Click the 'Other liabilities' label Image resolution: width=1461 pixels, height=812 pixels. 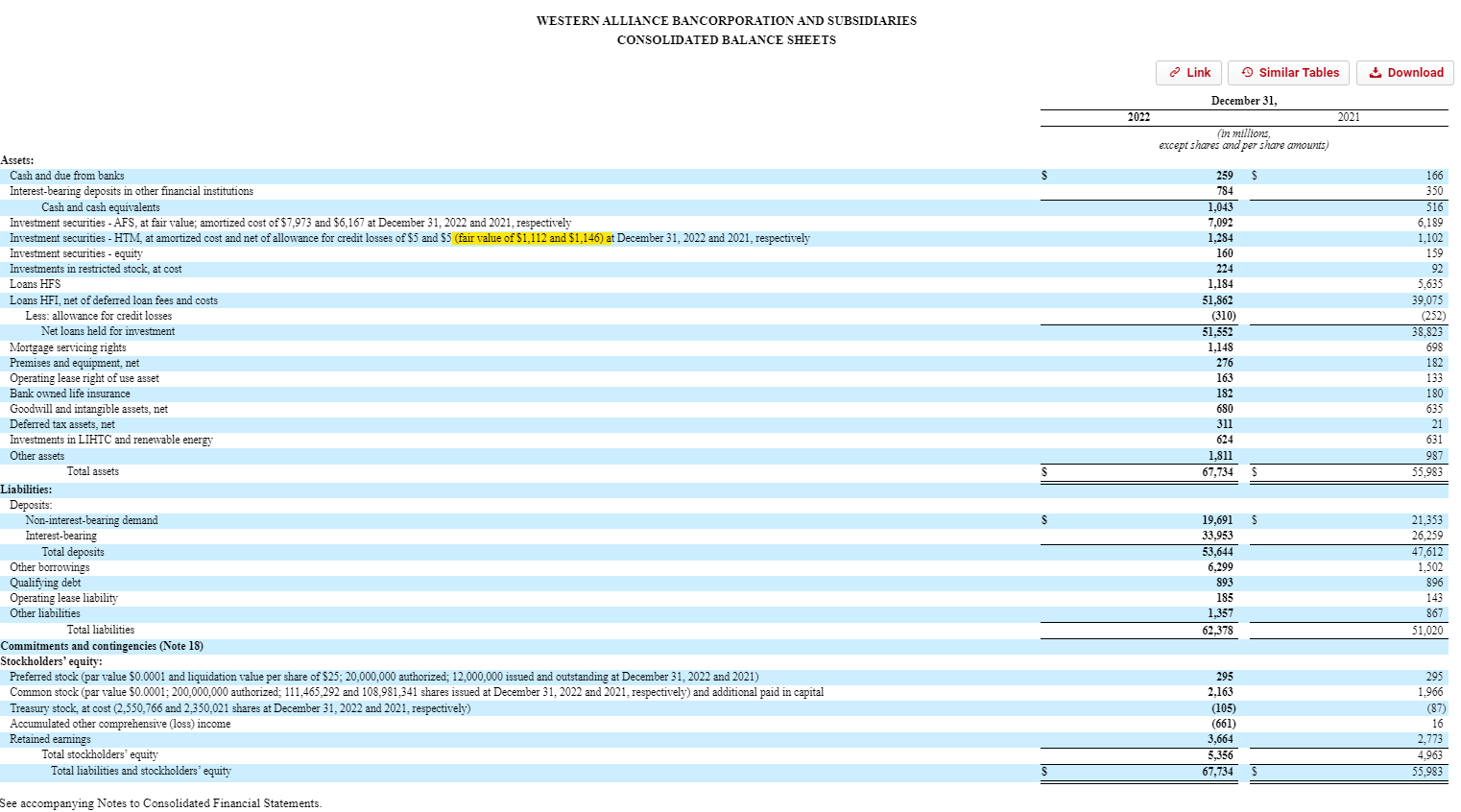tap(45, 613)
